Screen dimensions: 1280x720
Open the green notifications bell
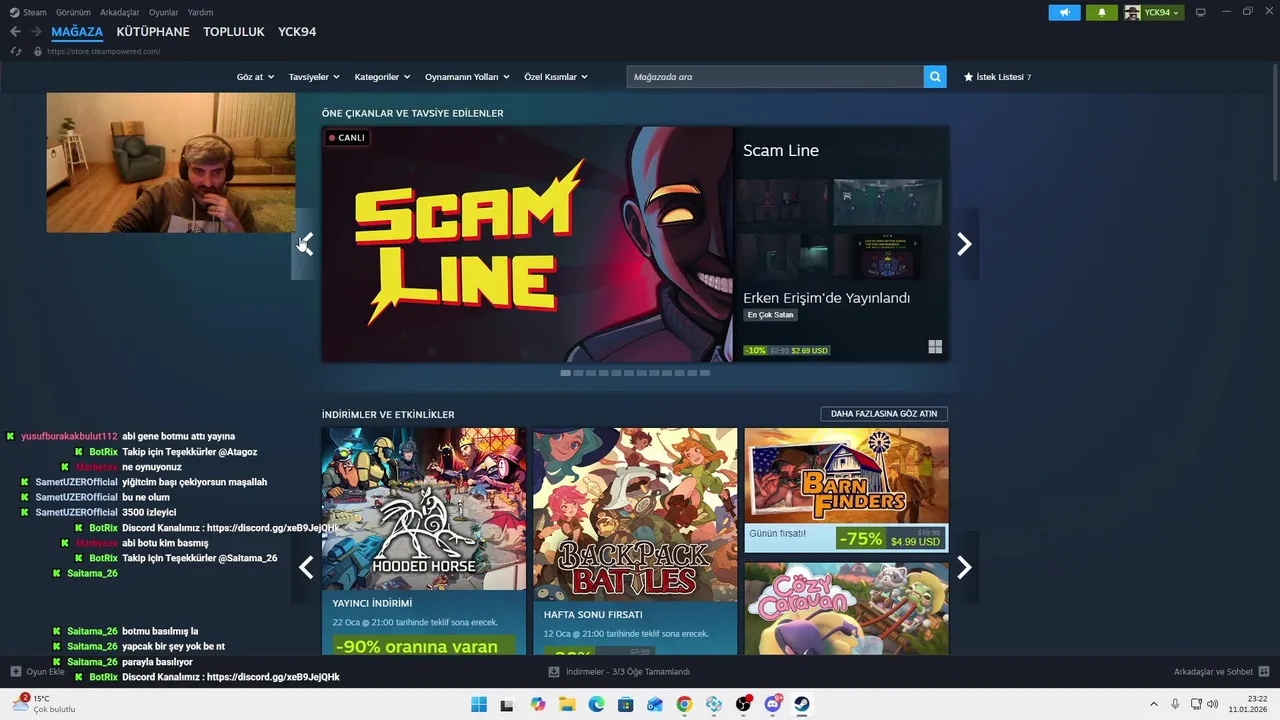click(x=1102, y=12)
